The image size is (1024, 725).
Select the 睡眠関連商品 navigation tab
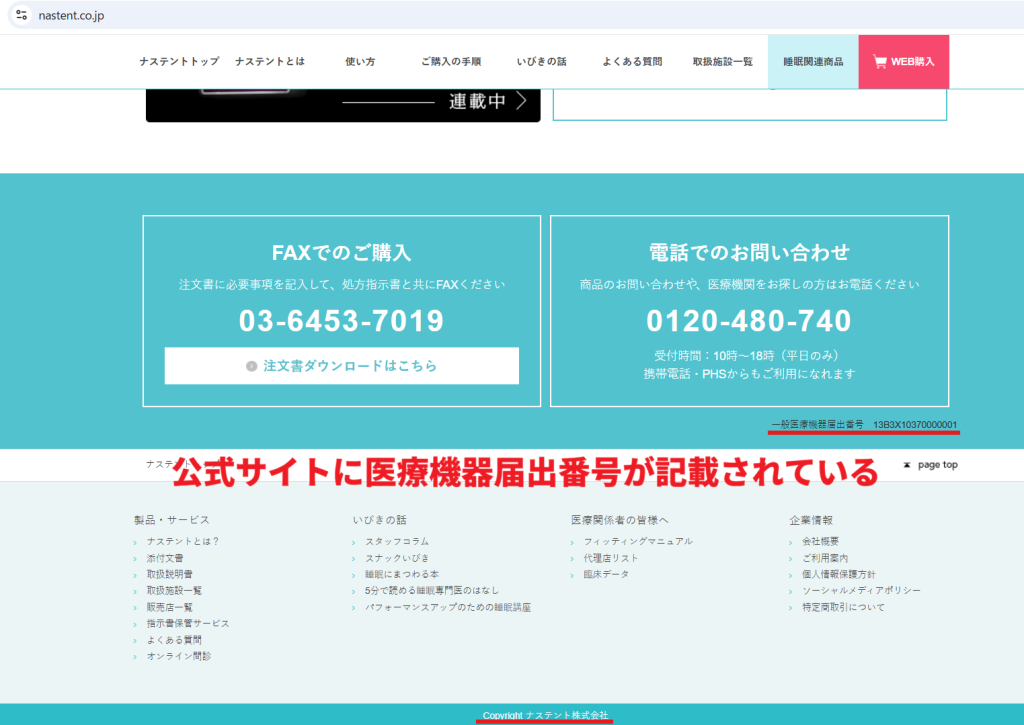coord(811,60)
